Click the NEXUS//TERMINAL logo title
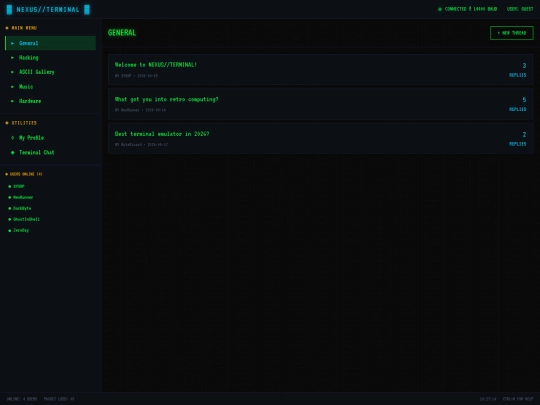Viewport: 540px width, 405px height. (48, 10)
